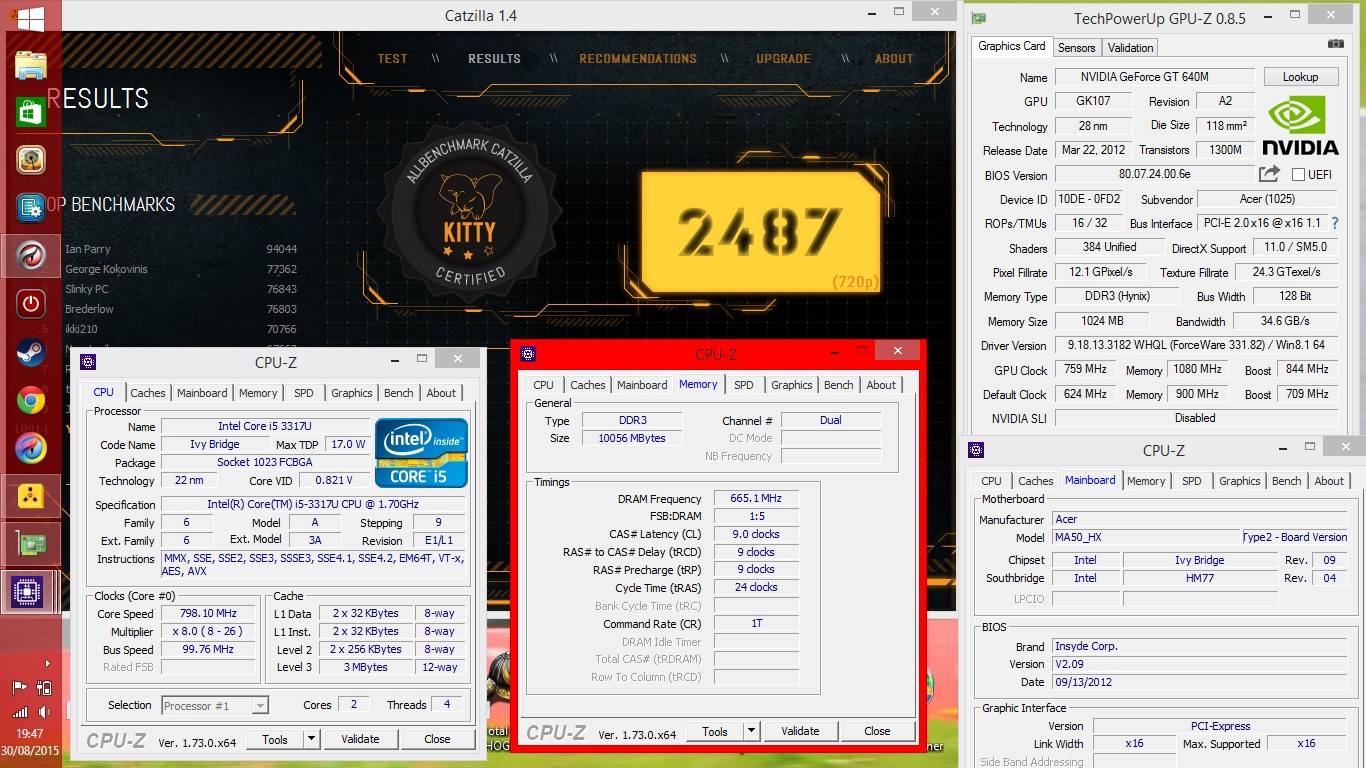The width and height of the screenshot is (1366, 768).
Task: Click the Slinky PC benchmark row
Action: click(x=181, y=289)
